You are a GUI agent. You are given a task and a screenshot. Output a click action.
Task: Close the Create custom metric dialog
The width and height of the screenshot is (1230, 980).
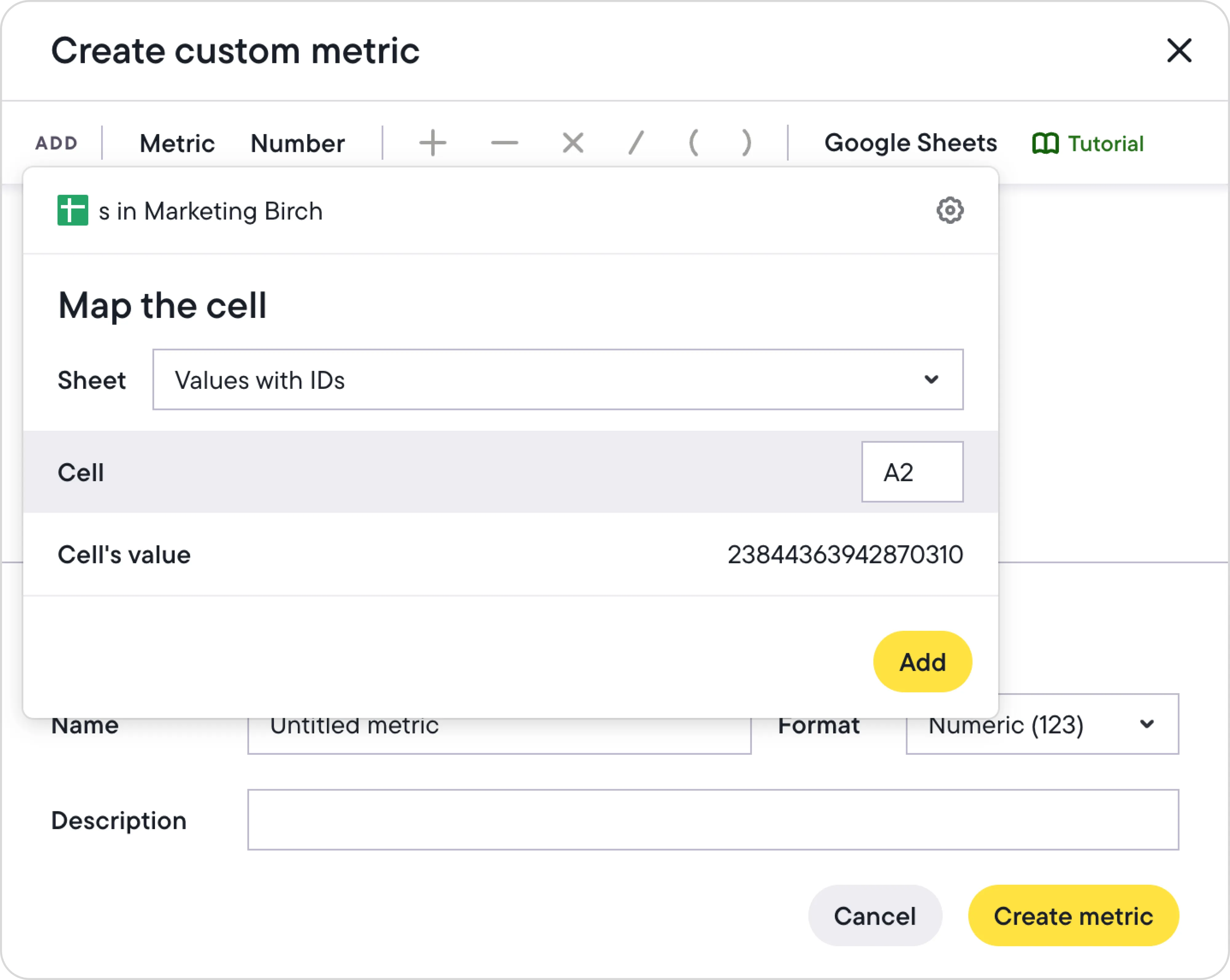pyautogui.click(x=1179, y=50)
